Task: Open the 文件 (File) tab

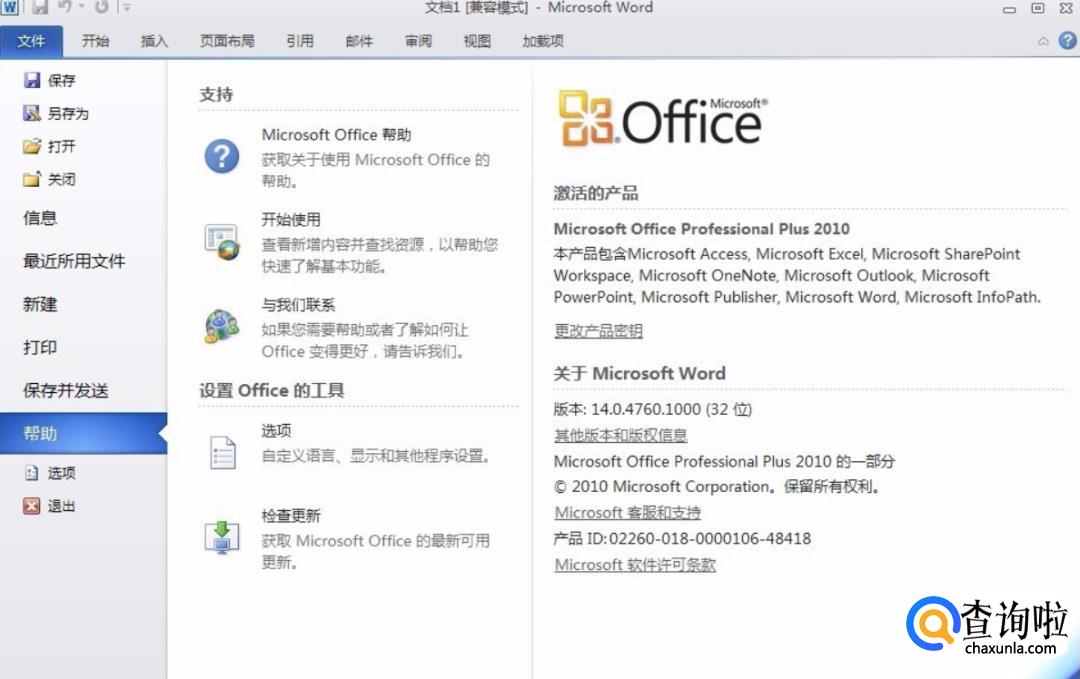Action: tap(31, 41)
